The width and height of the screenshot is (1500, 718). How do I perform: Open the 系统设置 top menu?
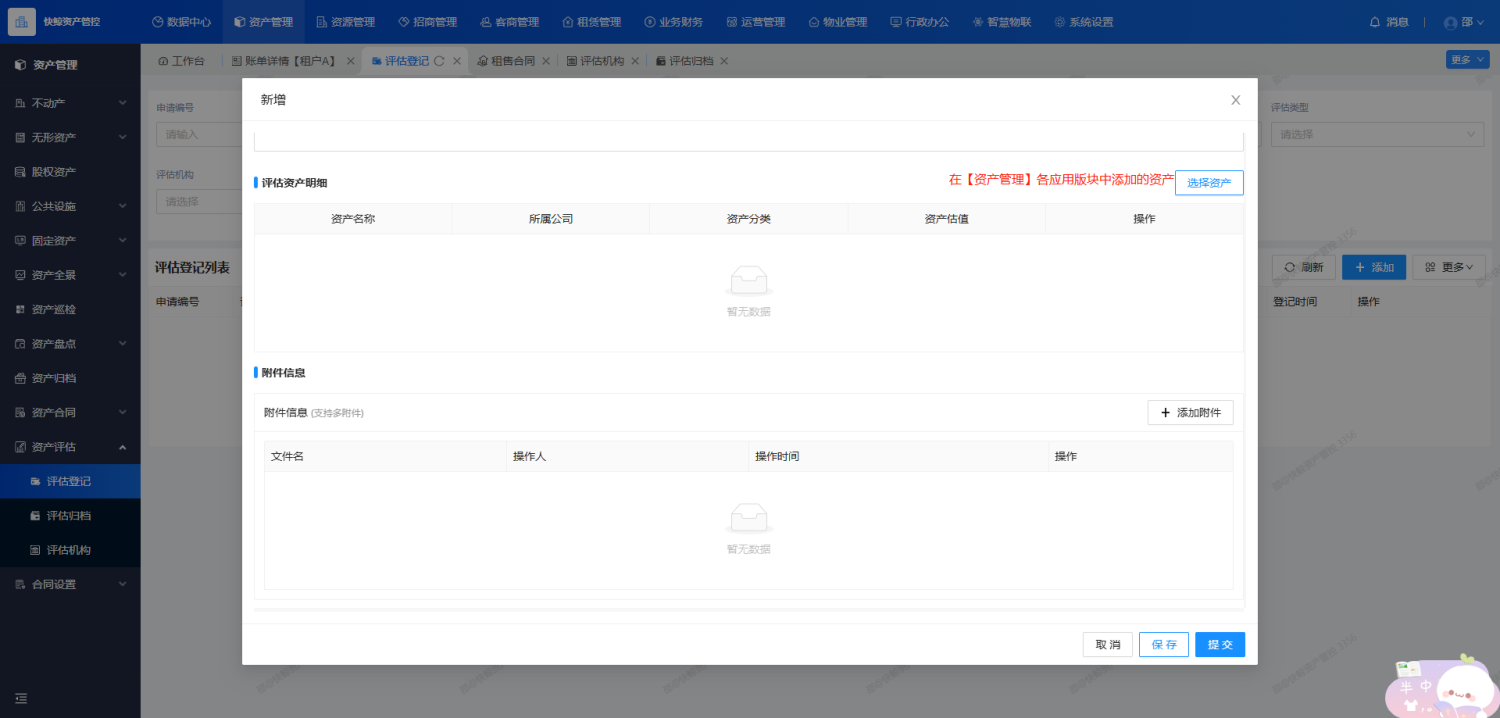pos(1083,22)
